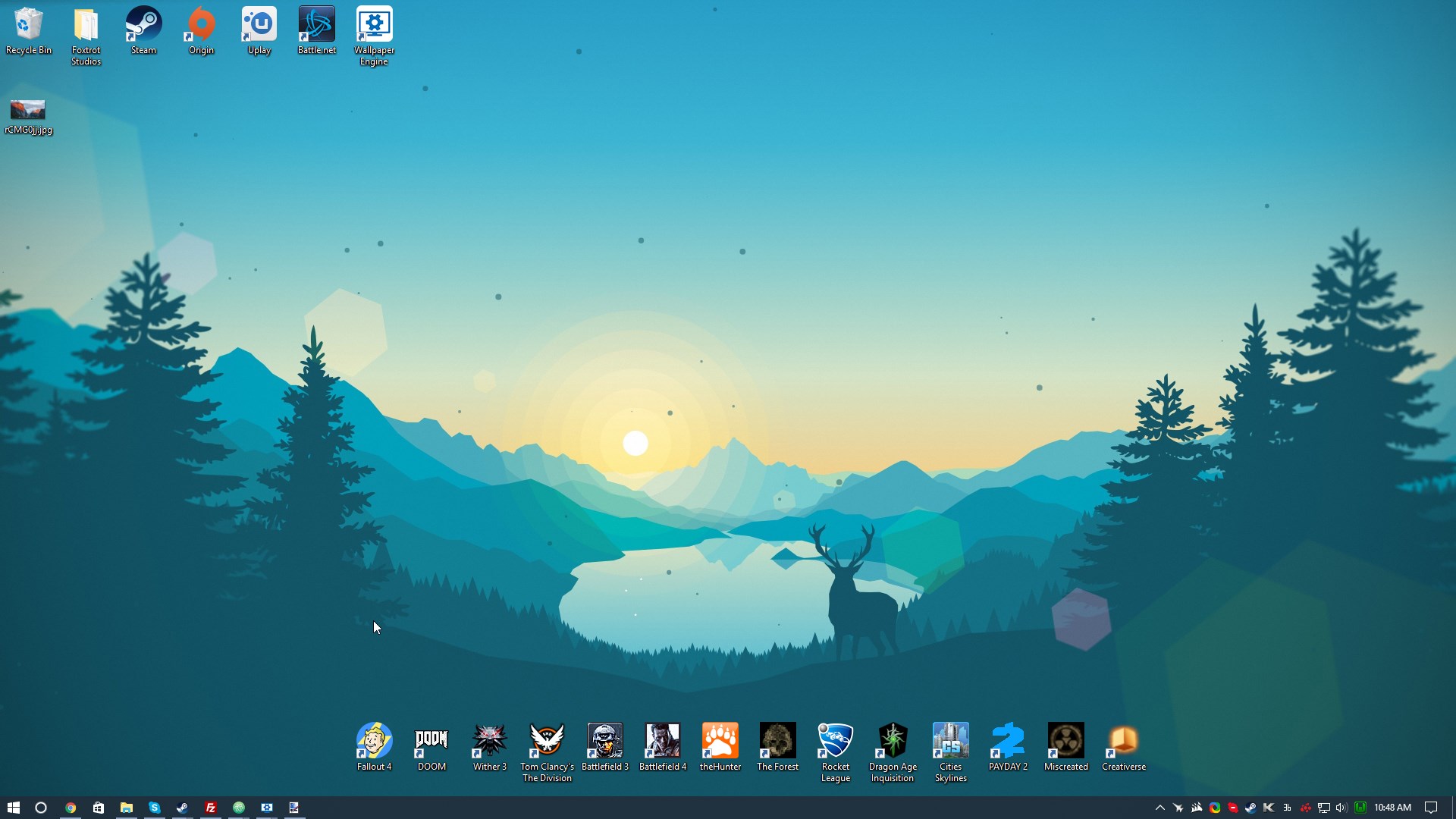The image size is (1456, 819).
Task: Select the Rocket League shortcut
Action: pos(835,752)
